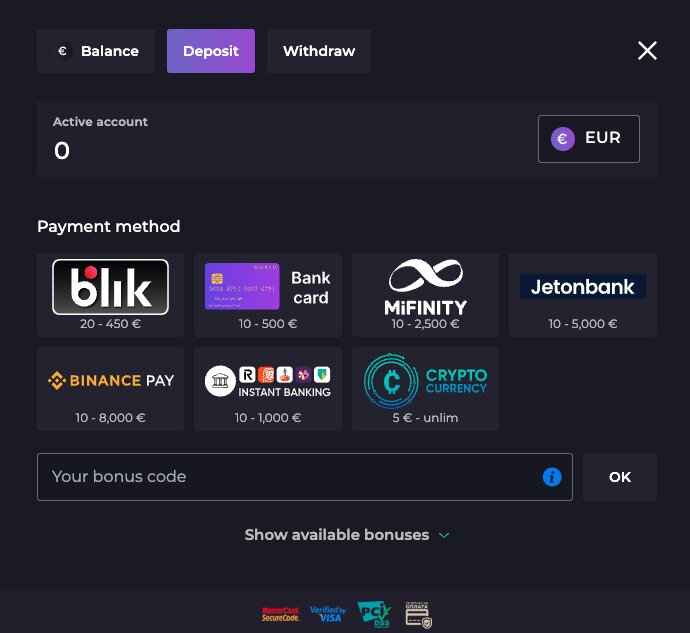
Task: Select the Deposit tab
Action: point(211,51)
